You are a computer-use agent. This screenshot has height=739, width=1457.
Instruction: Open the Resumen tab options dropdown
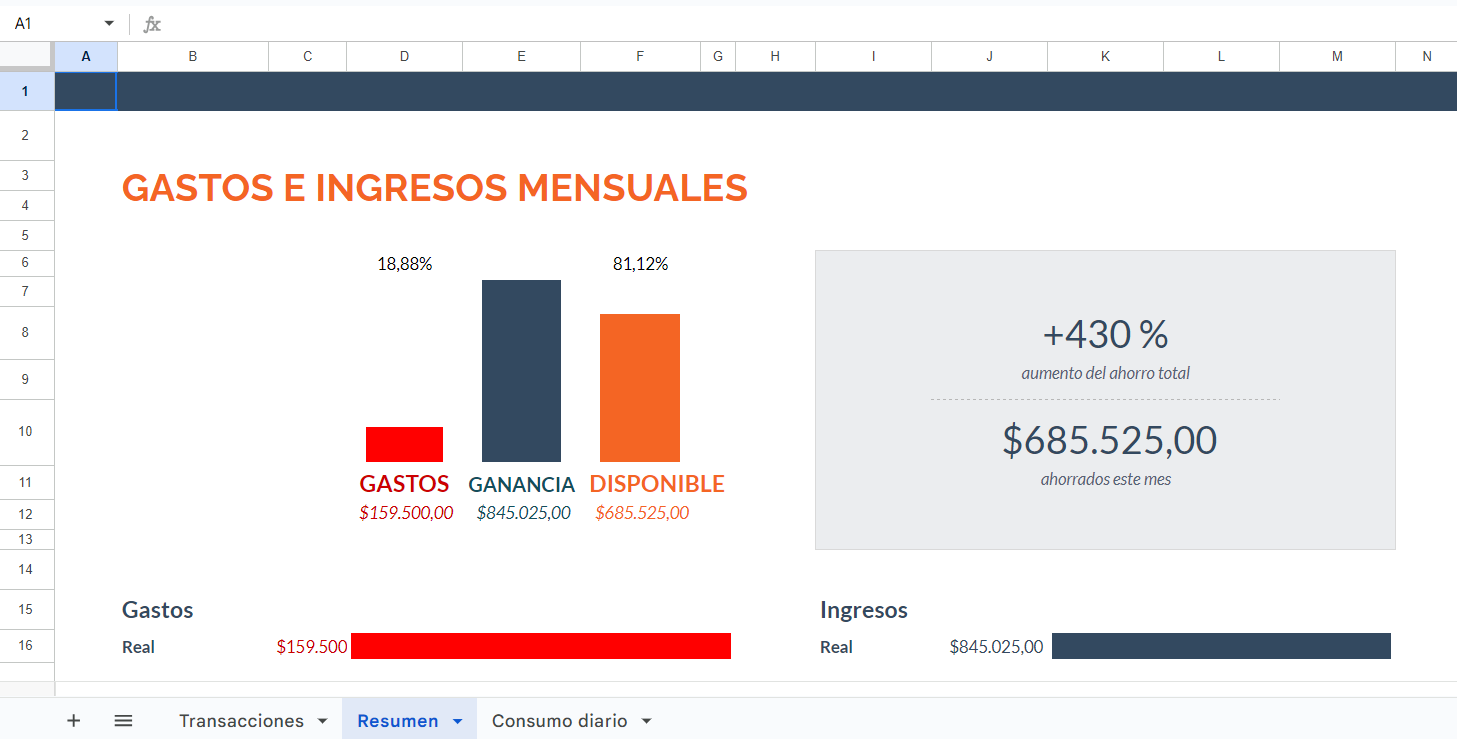click(x=459, y=720)
